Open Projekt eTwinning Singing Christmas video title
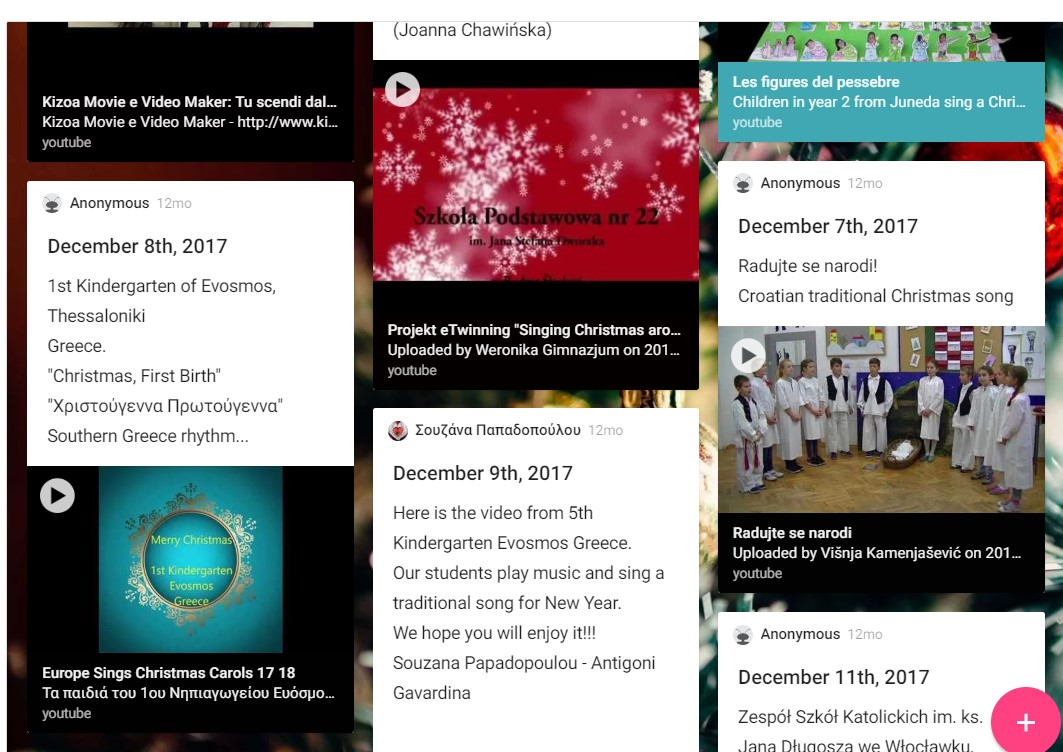 pyautogui.click(x=534, y=330)
